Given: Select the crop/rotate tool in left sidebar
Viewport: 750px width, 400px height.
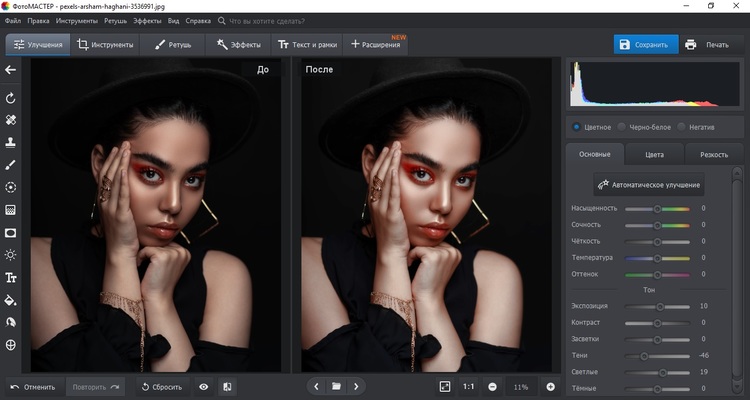Looking at the screenshot, I should (11, 98).
